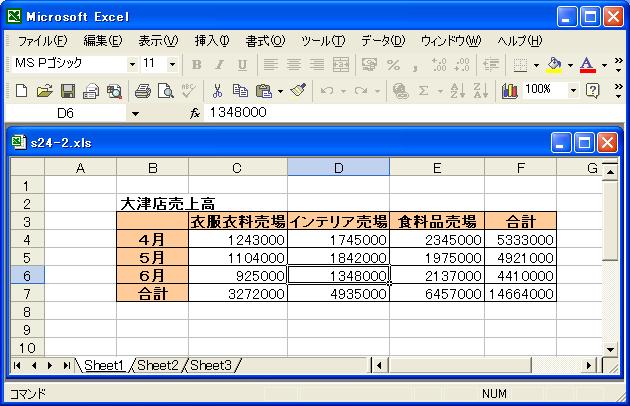Viewport: 630px width, 406px height.
Task: Apply Currency style format
Action: pos(370,65)
